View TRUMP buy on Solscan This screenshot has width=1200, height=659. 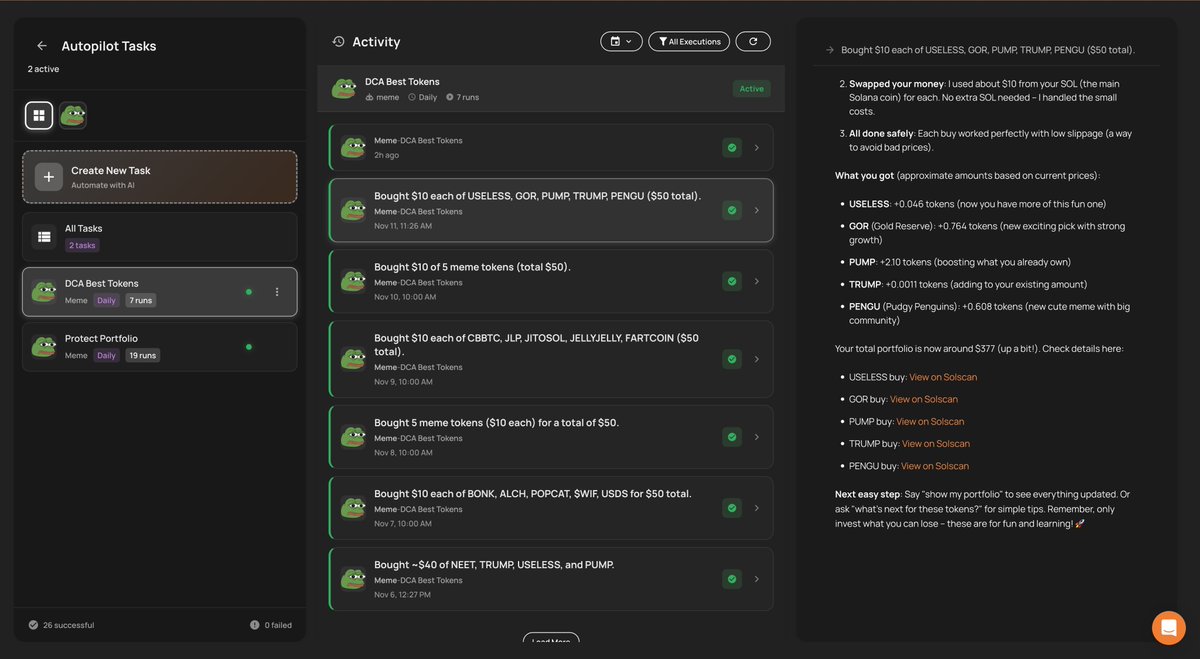point(936,443)
